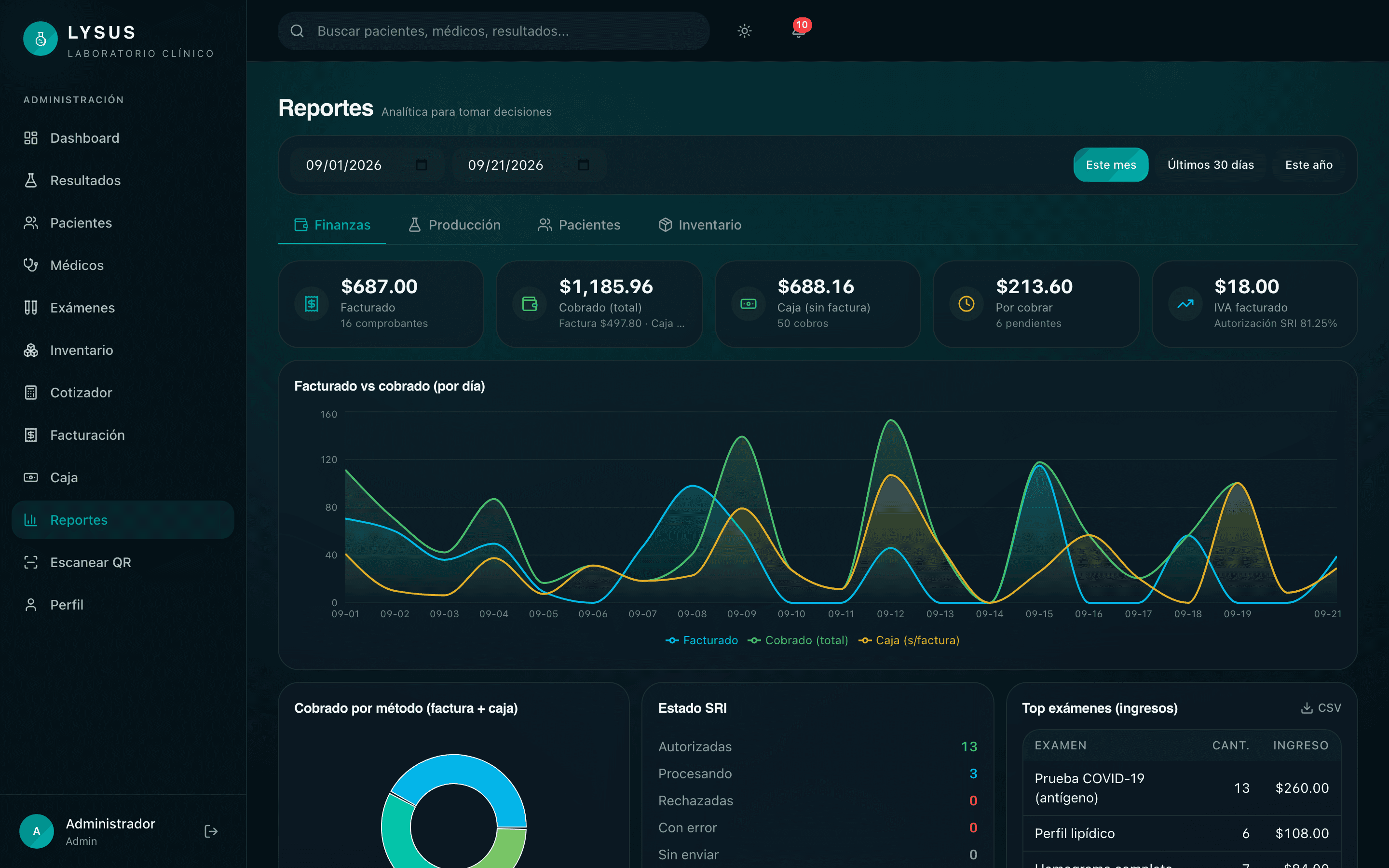
Task: Click the Autorización SRI 81.25% text
Action: pos(1275,323)
